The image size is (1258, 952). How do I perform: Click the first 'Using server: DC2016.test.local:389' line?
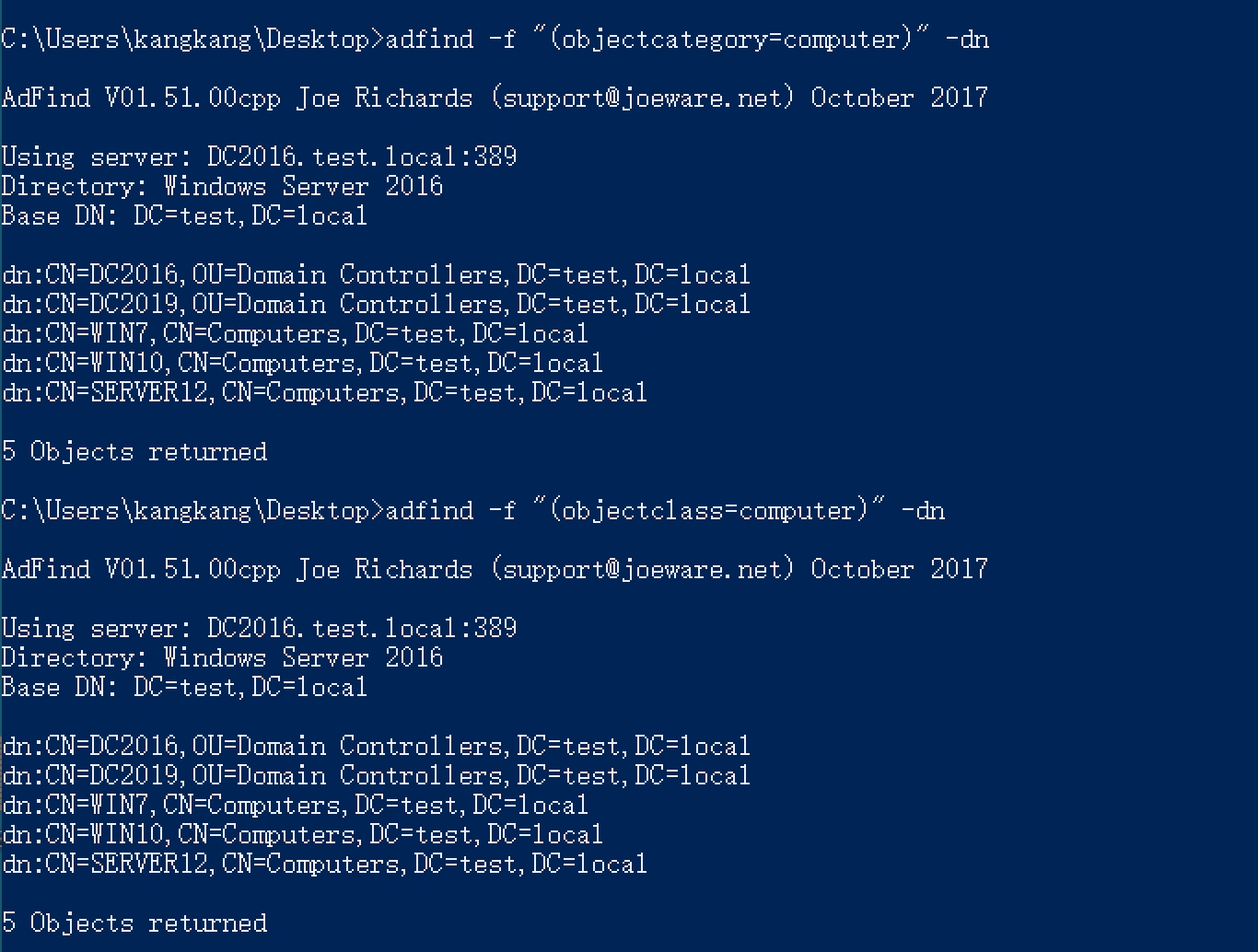tap(259, 157)
